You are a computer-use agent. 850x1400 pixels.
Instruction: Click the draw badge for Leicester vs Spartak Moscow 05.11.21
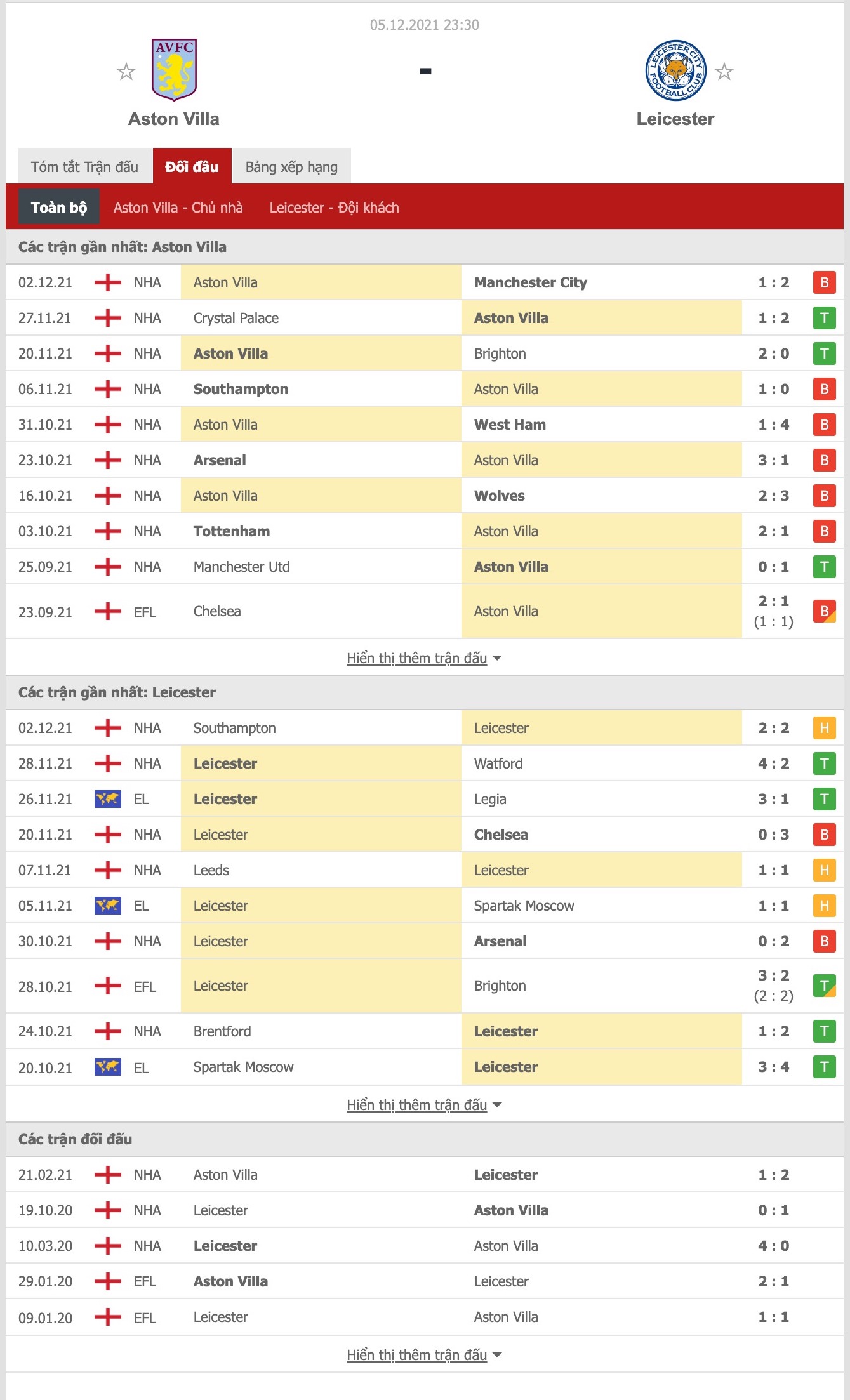[x=825, y=906]
